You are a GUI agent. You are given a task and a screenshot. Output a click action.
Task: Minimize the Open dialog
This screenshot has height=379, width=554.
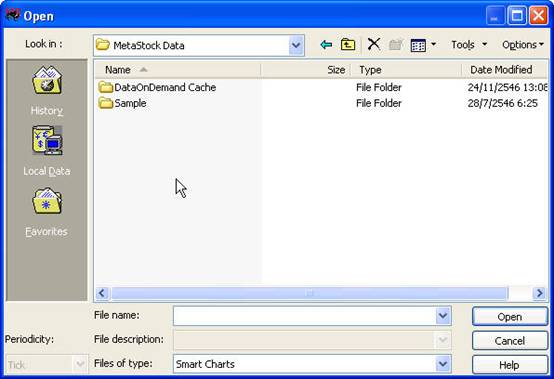tap(495, 16)
